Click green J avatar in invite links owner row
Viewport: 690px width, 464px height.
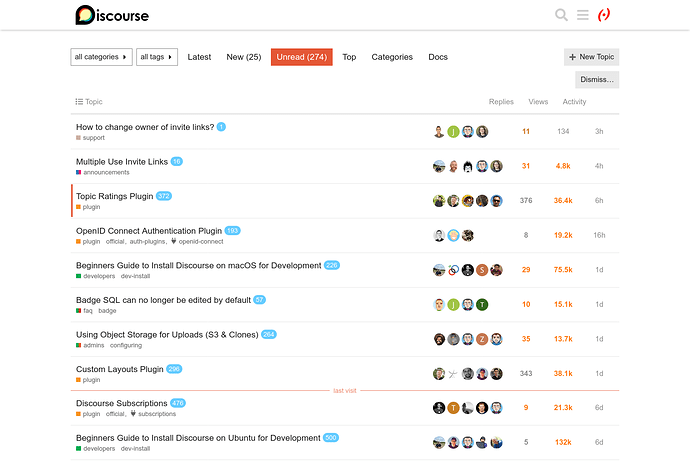click(453, 132)
